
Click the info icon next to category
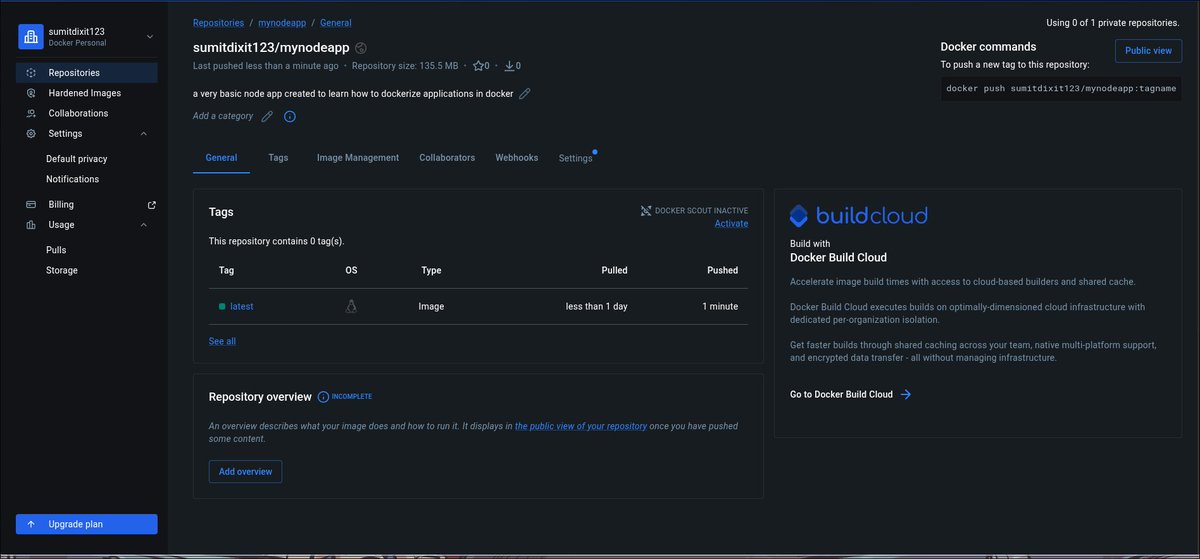290,116
